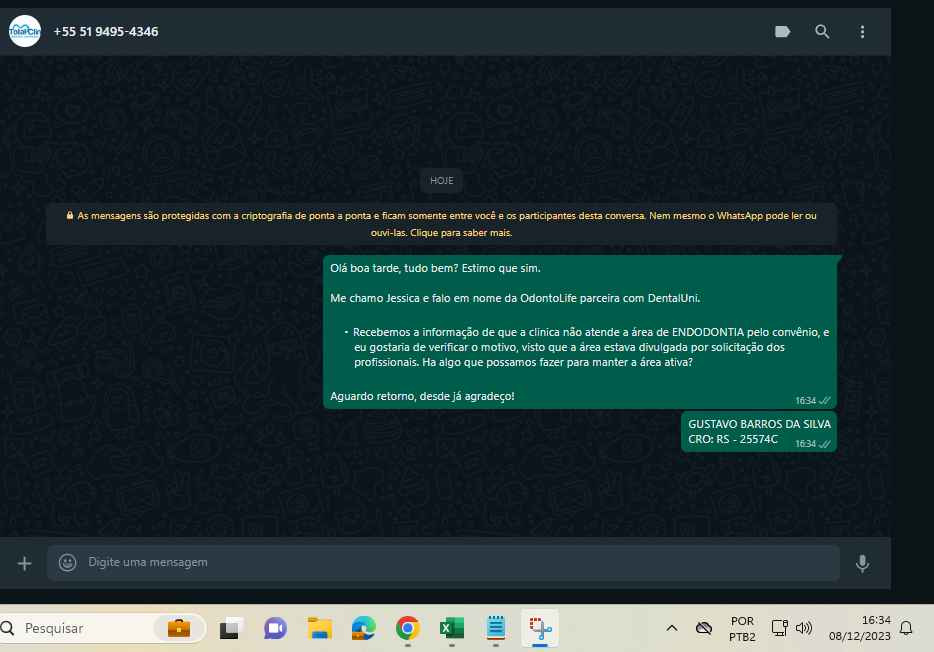
Task: Open the notification bell icon
Action: (x=906, y=628)
